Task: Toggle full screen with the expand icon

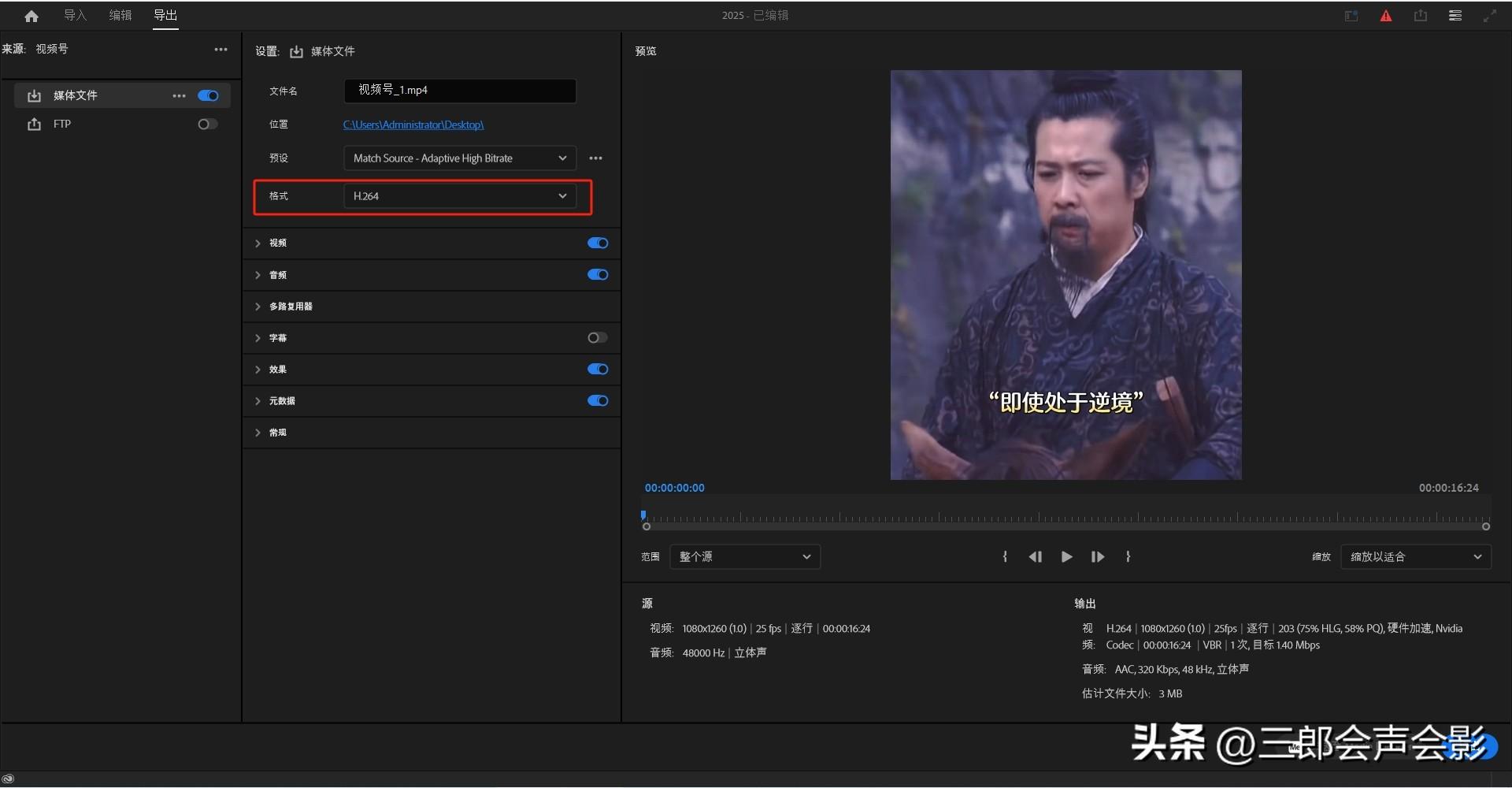Action: pyautogui.click(x=1490, y=16)
